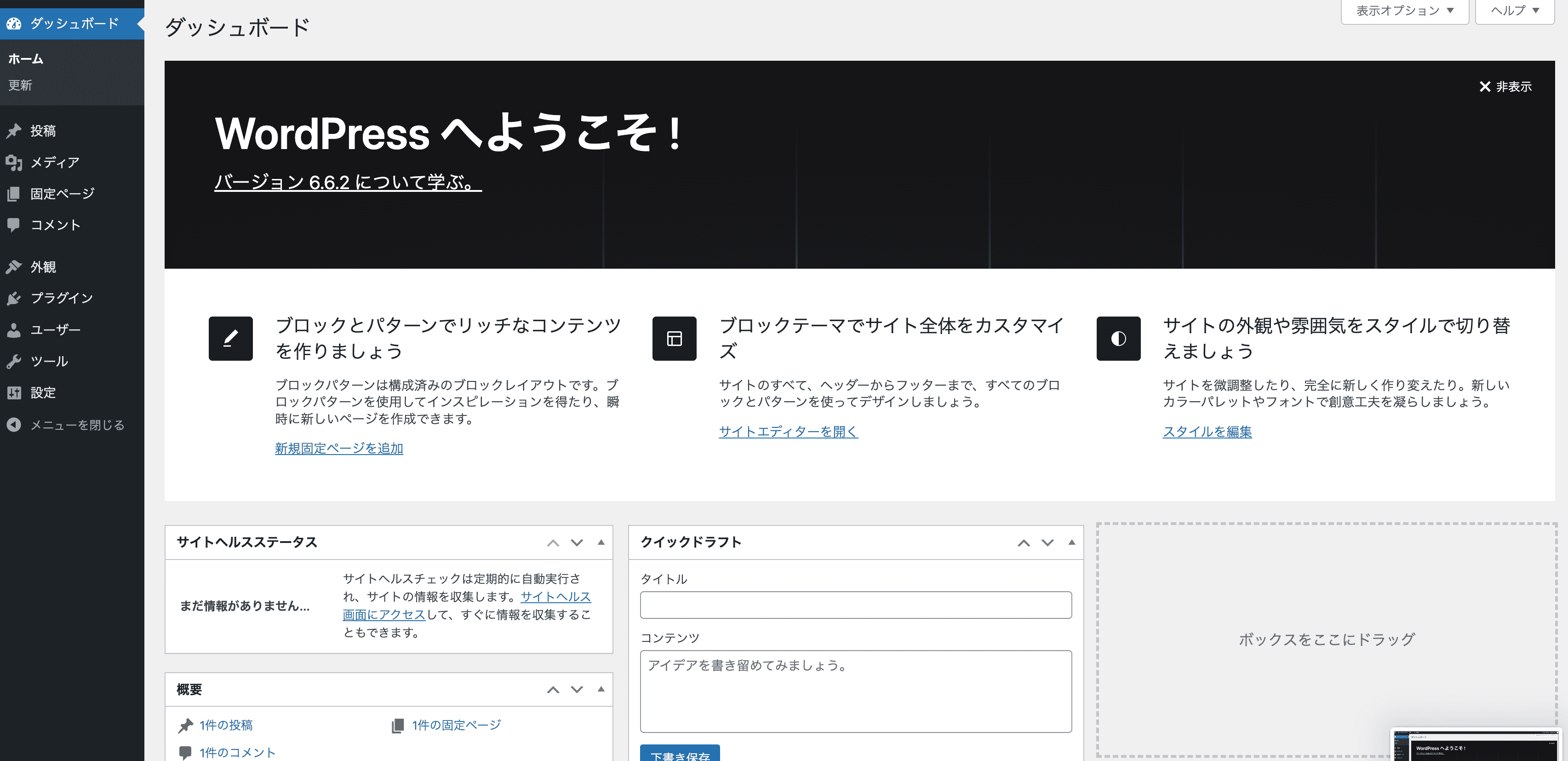Click 下書き保存 button
This screenshot has height=761, width=1568.
[680, 753]
